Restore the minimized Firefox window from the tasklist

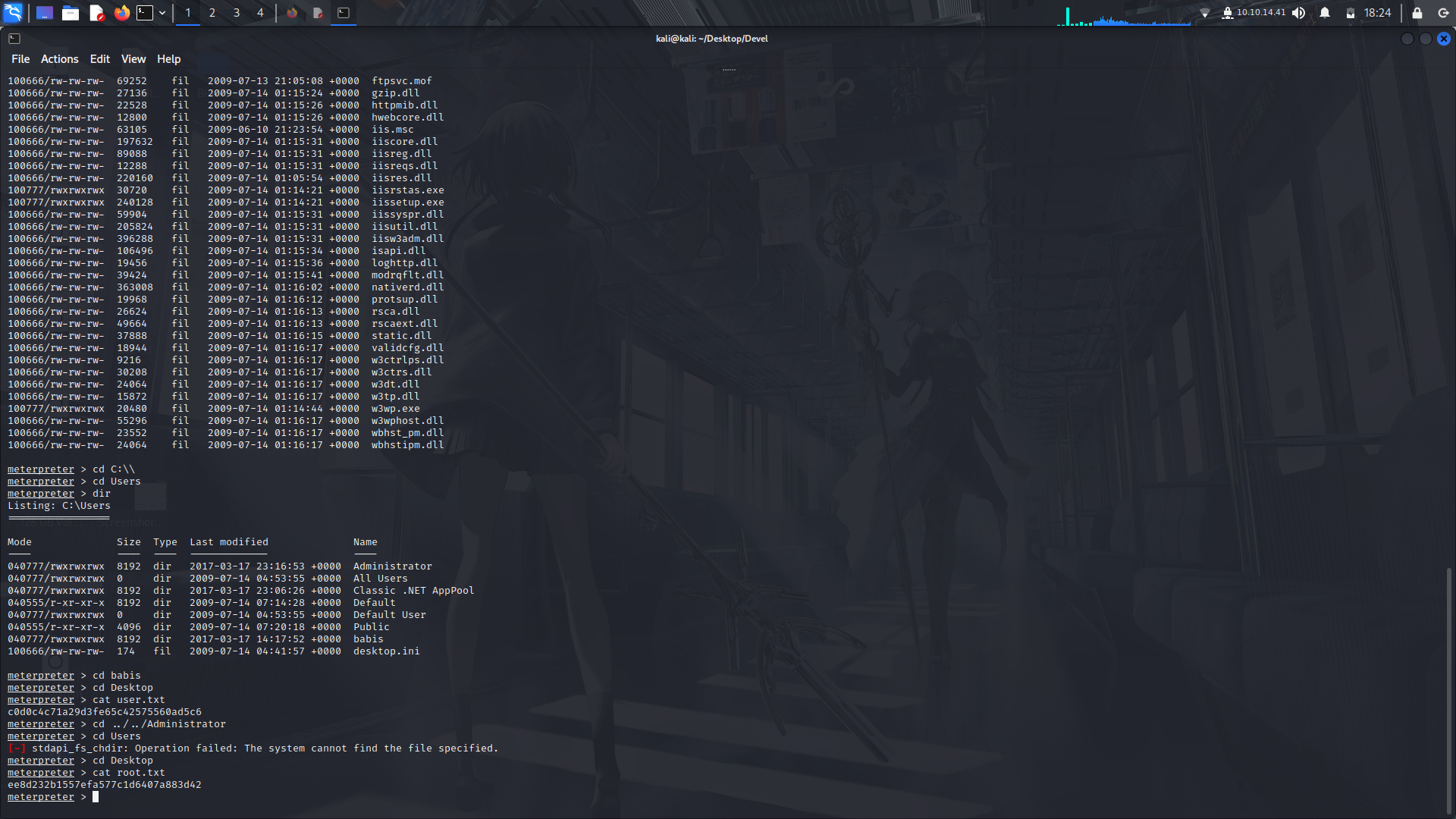(293, 12)
